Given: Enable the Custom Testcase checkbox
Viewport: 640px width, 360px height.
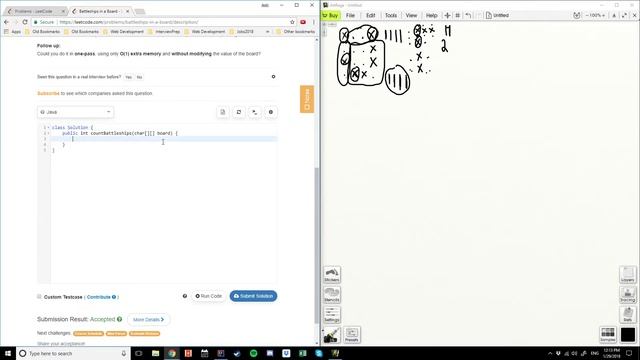Looking at the screenshot, I should click(39, 297).
